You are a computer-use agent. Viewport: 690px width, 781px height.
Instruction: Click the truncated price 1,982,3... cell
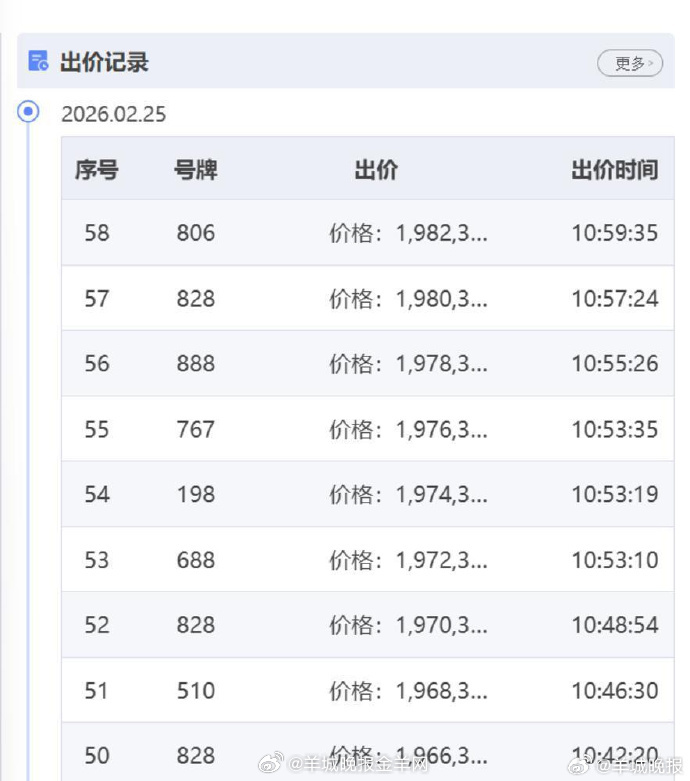[x=408, y=233]
